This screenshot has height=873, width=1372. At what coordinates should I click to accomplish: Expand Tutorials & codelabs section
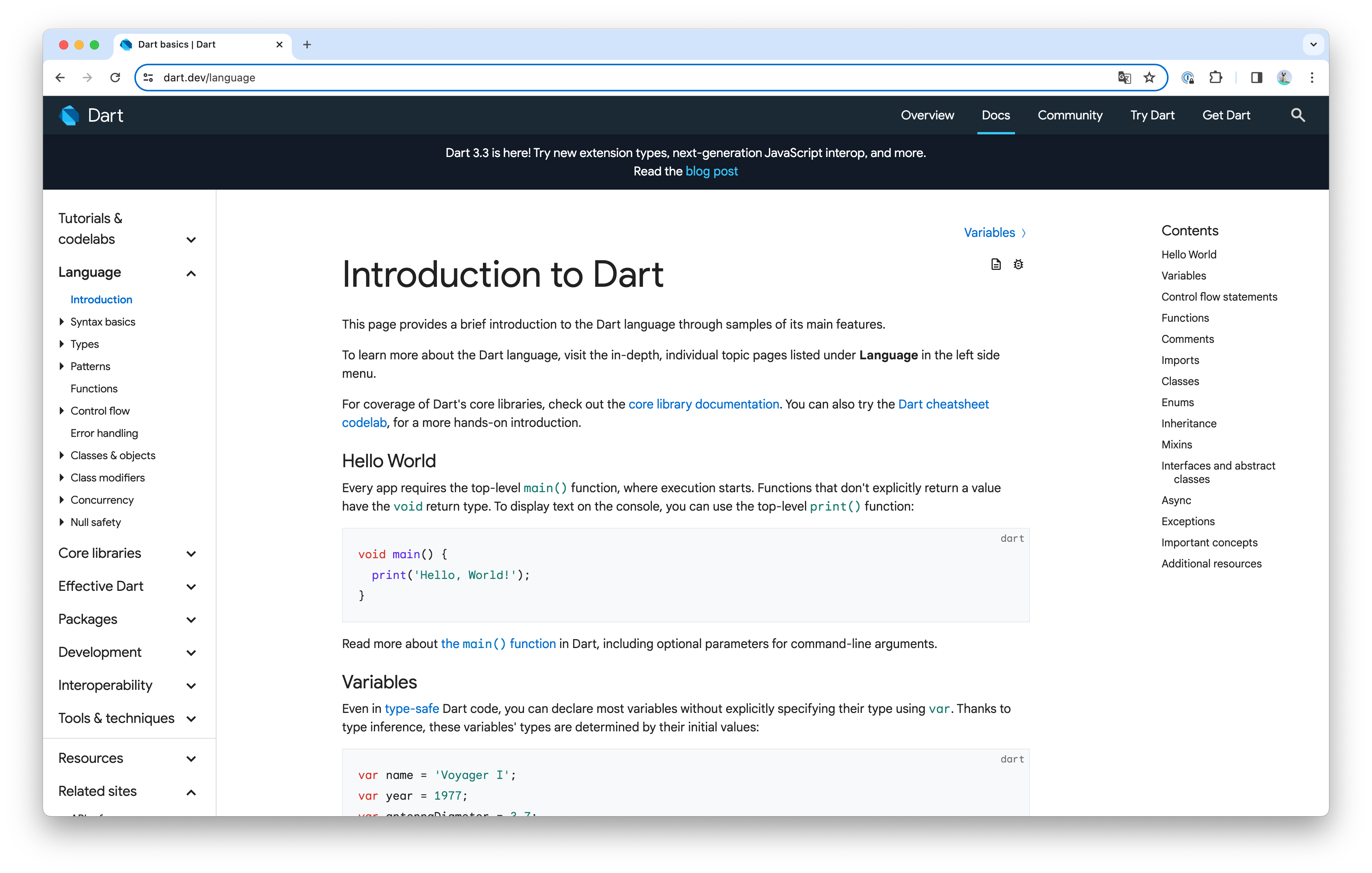click(127, 229)
